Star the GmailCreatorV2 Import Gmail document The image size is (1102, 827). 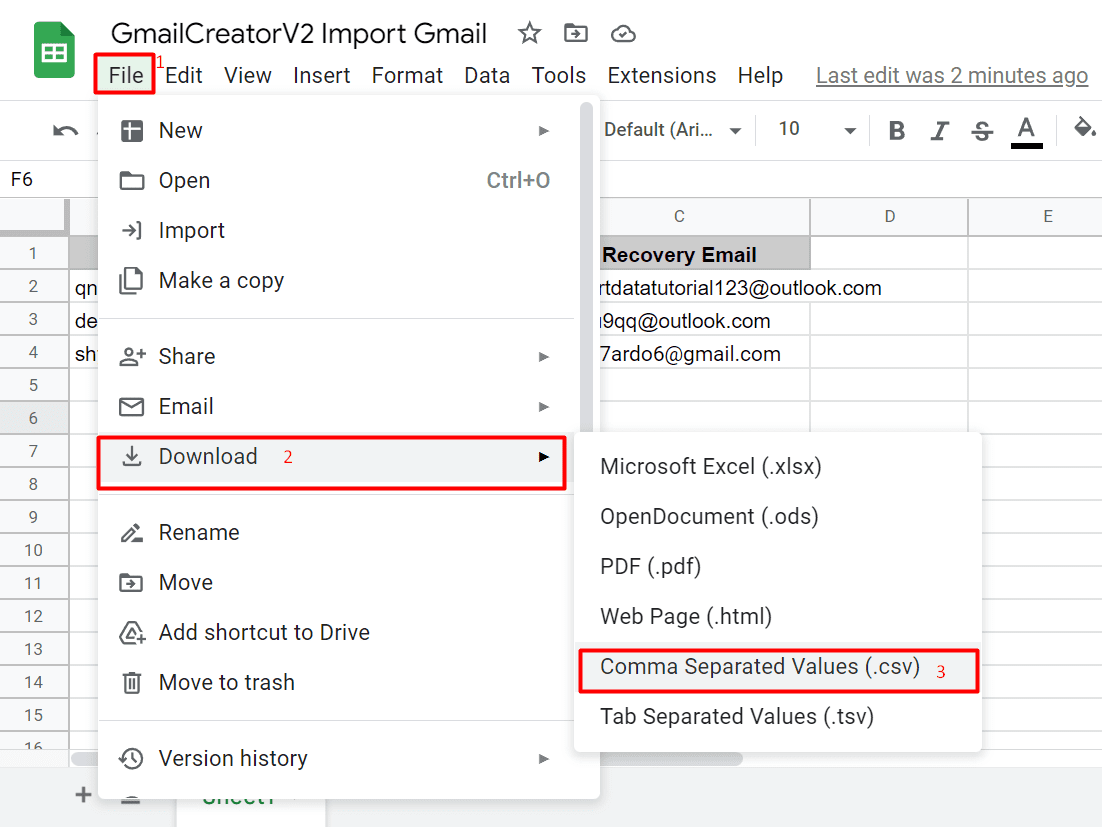[529, 33]
